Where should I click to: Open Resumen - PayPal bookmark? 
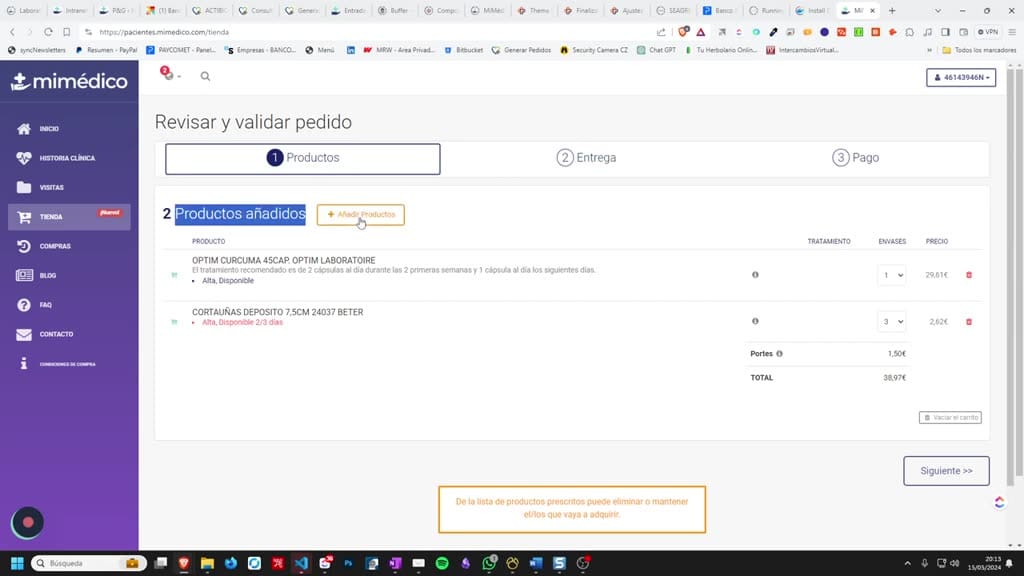[x=106, y=50]
